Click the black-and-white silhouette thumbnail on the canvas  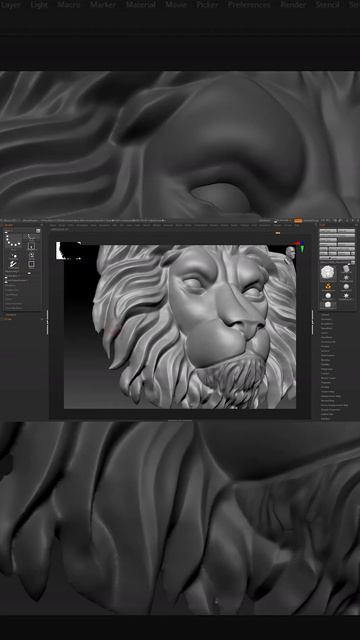coord(69,251)
